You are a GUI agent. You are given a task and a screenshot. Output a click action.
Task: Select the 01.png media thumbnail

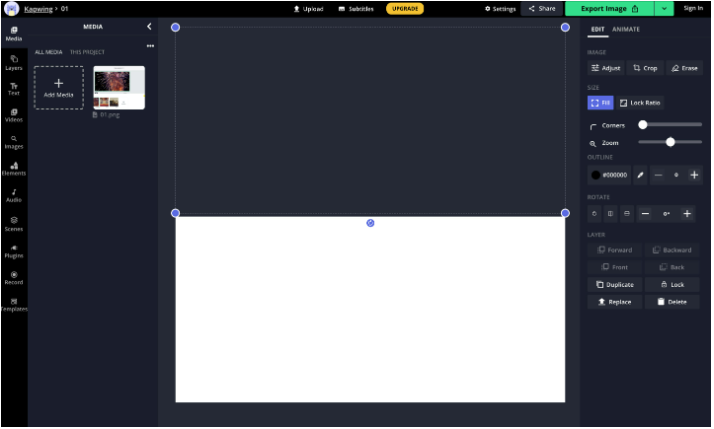(119, 87)
